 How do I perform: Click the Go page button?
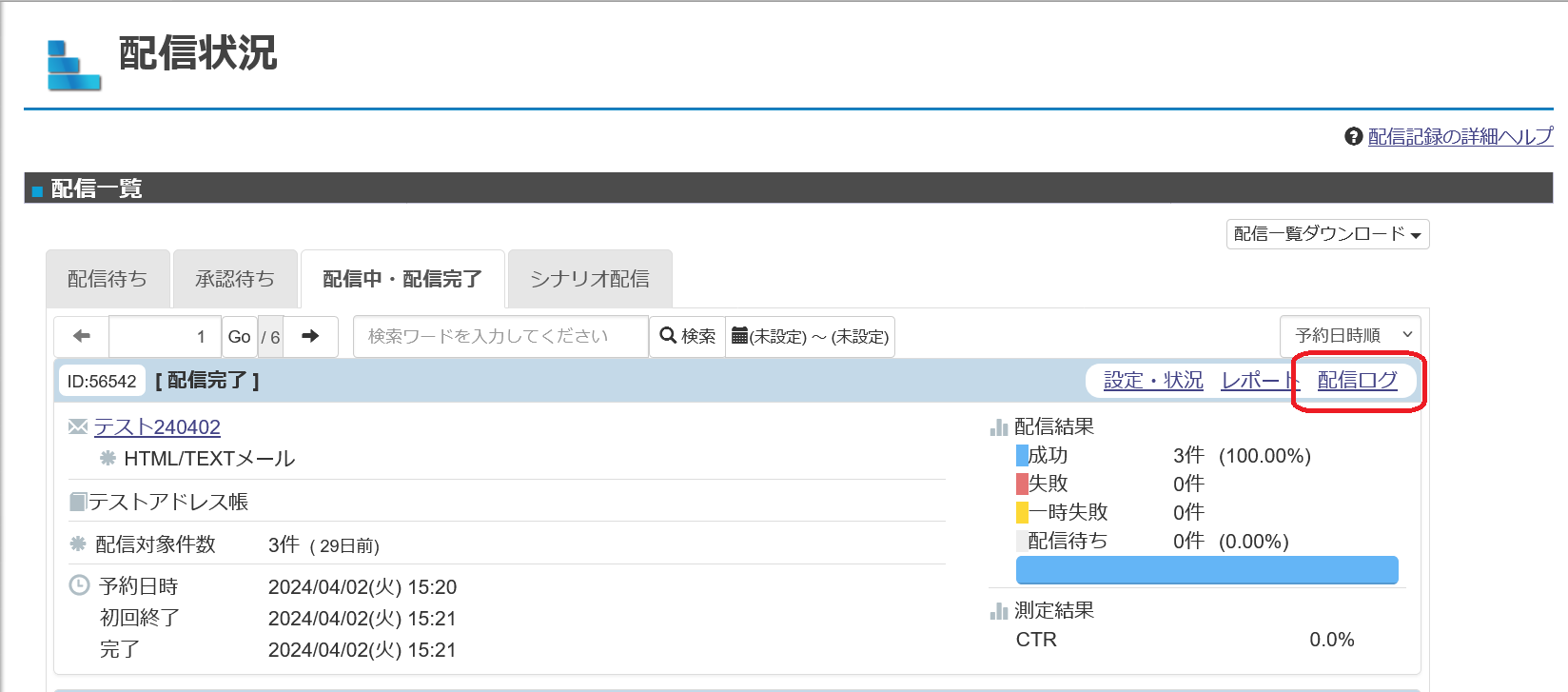point(240,336)
